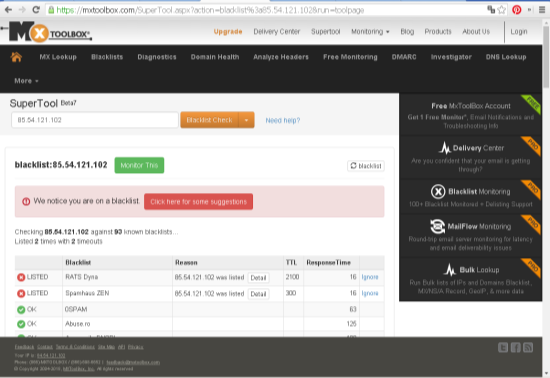Viewport: 550px width, 378px height.
Task: Open the Products link
Action: pyautogui.click(x=438, y=32)
